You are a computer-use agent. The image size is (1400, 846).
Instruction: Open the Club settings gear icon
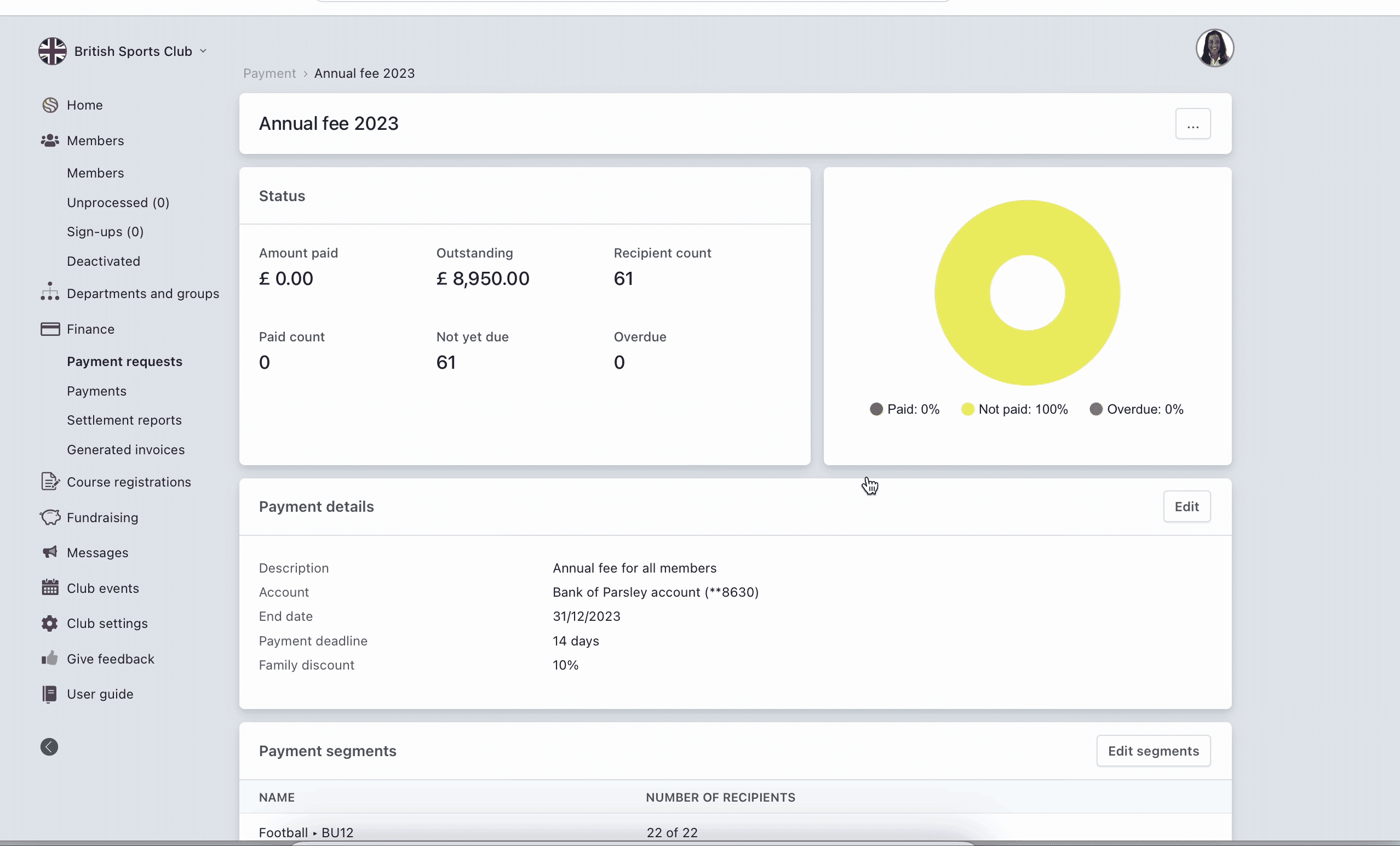[50, 623]
